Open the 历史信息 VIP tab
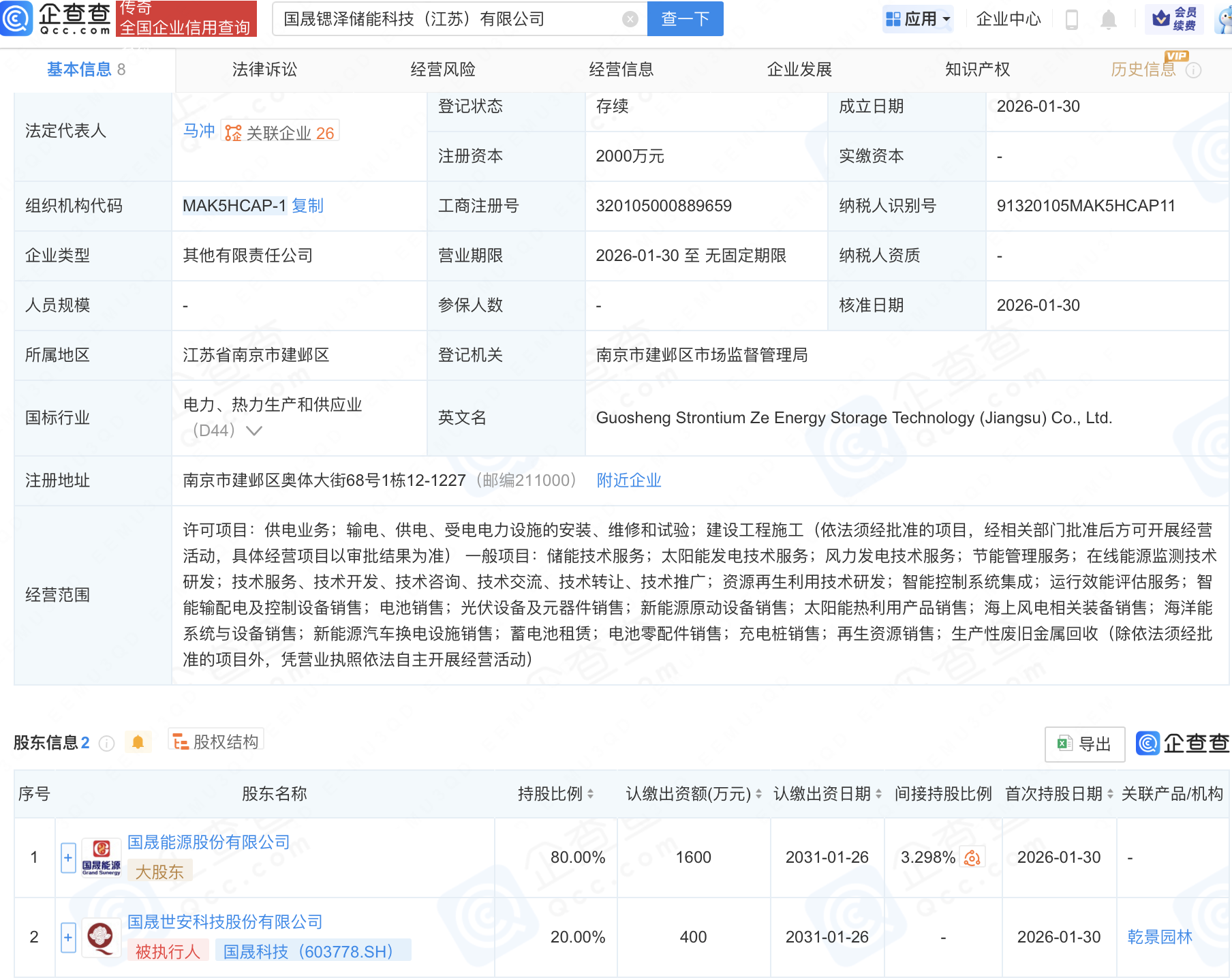Image resolution: width=1232 pixels, height=980 pixels. 1142,69
